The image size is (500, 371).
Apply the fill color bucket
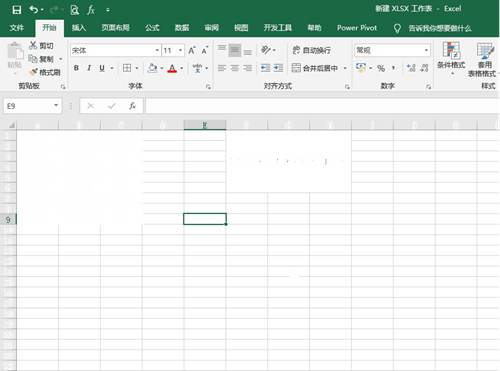152,68
